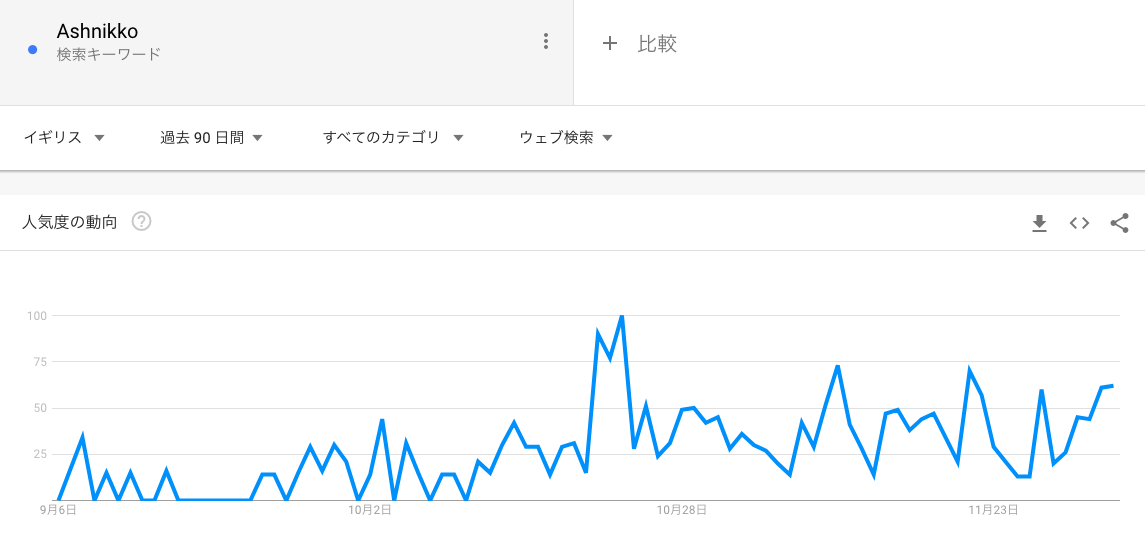Open the ウェブ検索 search type dropdown
The height and width of the screenshot is (557, 1145).
pyautogui.click(x=566, y=138)
